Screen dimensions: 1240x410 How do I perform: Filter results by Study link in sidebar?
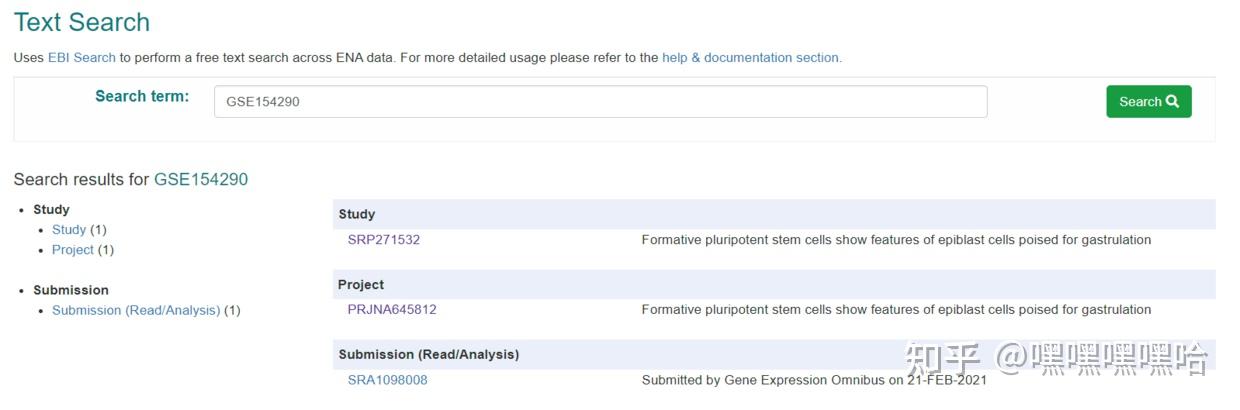69,230
